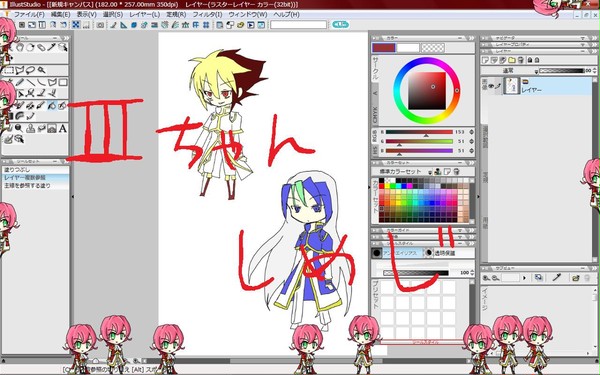
Task: Toggle the layer lock icon
Action: (530, 60)
